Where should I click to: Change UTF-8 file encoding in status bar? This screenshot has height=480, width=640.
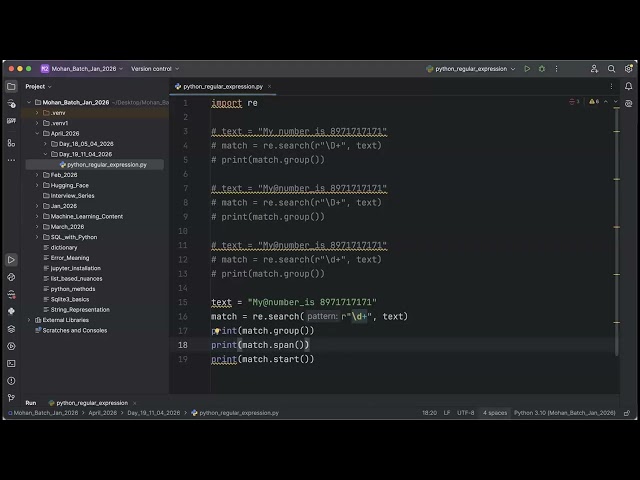[466, 413]
